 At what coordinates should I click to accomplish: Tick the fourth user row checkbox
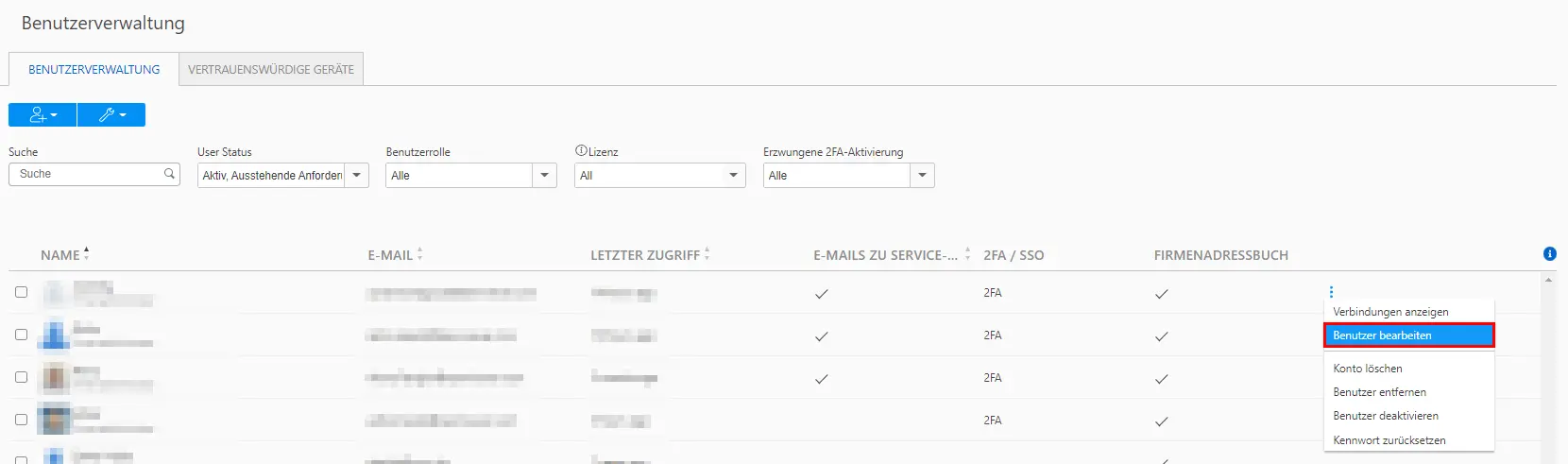(x=21, y=420)
